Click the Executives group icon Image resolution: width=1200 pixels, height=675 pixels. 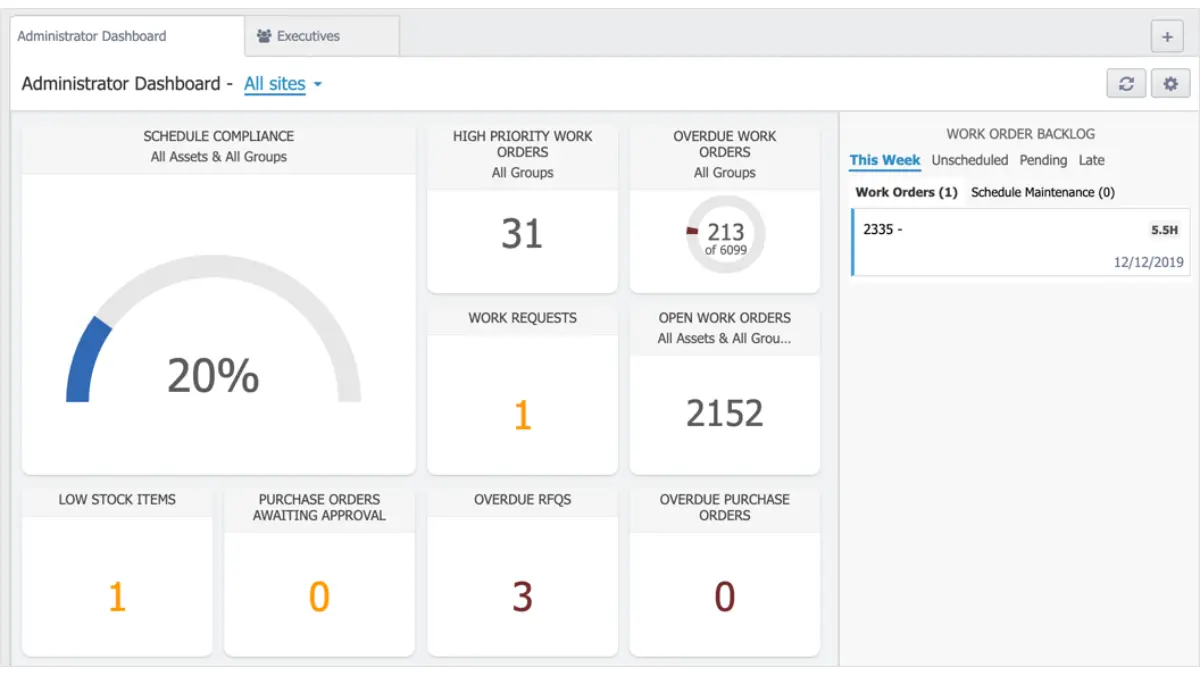tap(264, 34)
